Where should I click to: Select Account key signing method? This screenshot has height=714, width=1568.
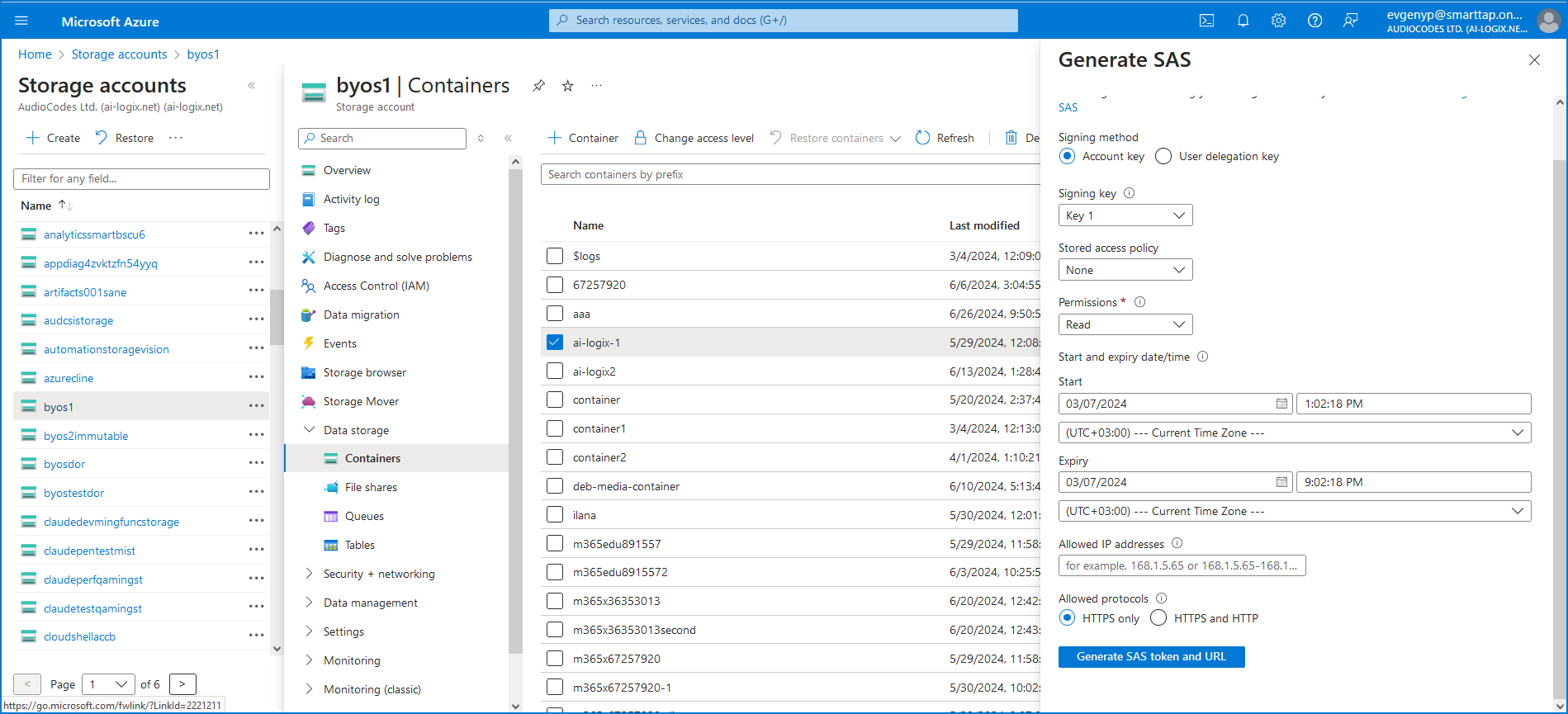click(1067, 156)
